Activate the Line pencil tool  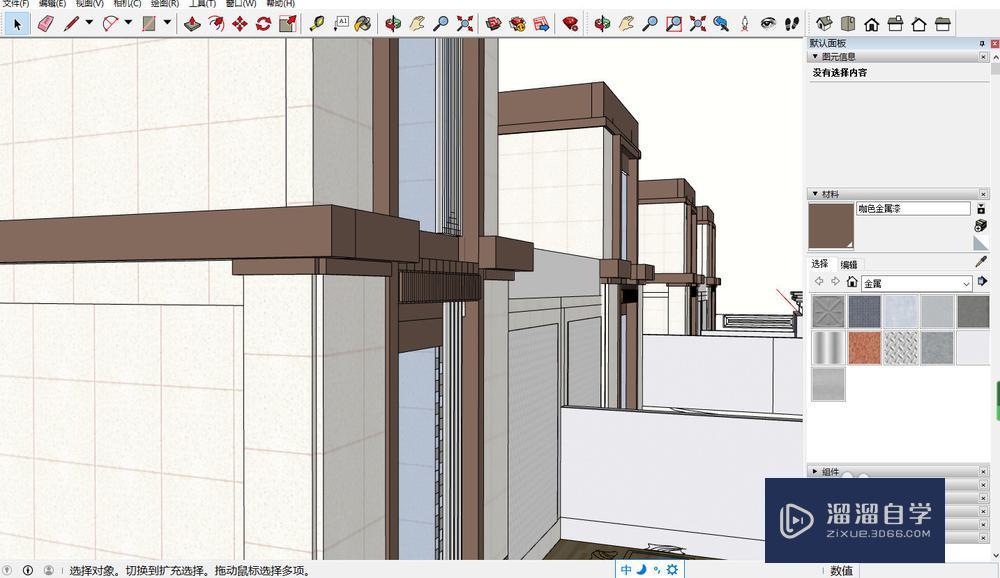coord(71,24)
